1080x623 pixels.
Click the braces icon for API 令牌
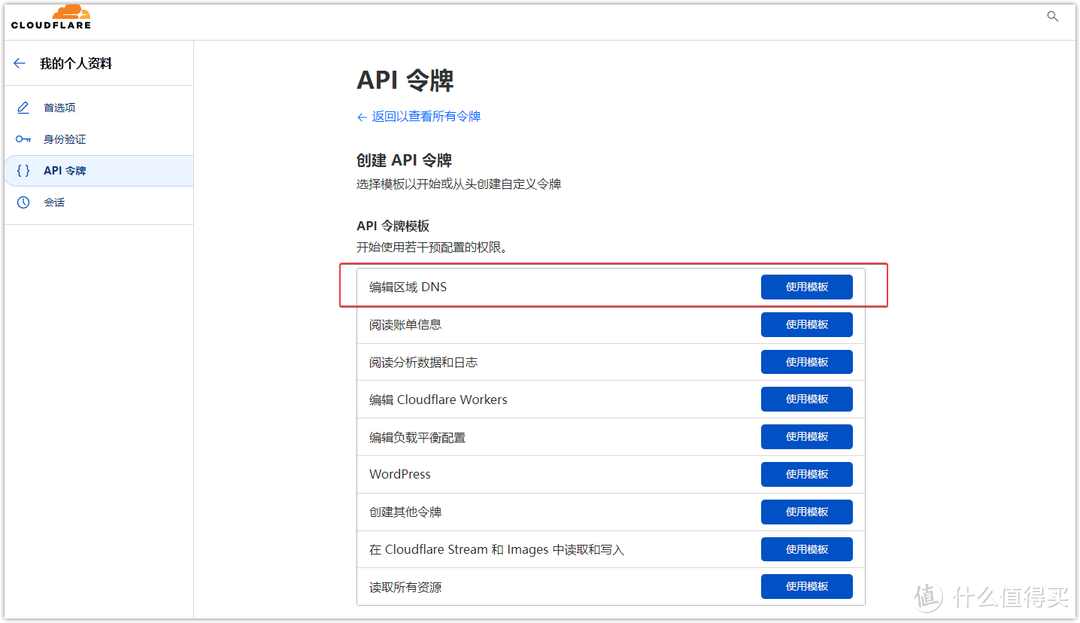pos(23,171)
